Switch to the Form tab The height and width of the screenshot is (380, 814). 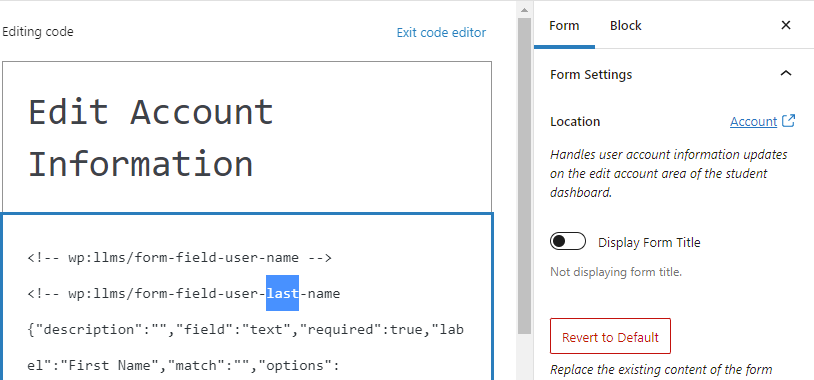point(564,25)
